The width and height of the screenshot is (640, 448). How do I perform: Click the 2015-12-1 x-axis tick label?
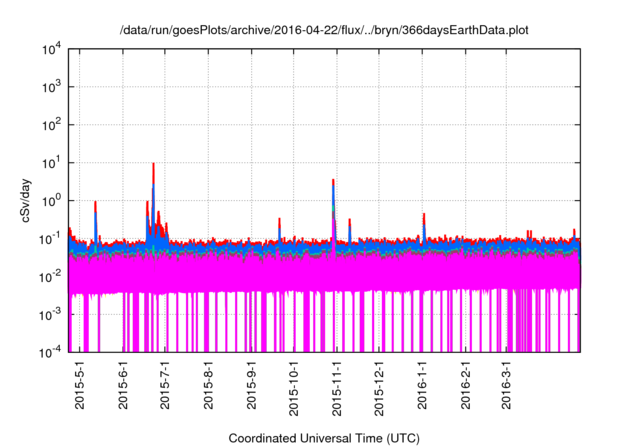pos(380,388)
